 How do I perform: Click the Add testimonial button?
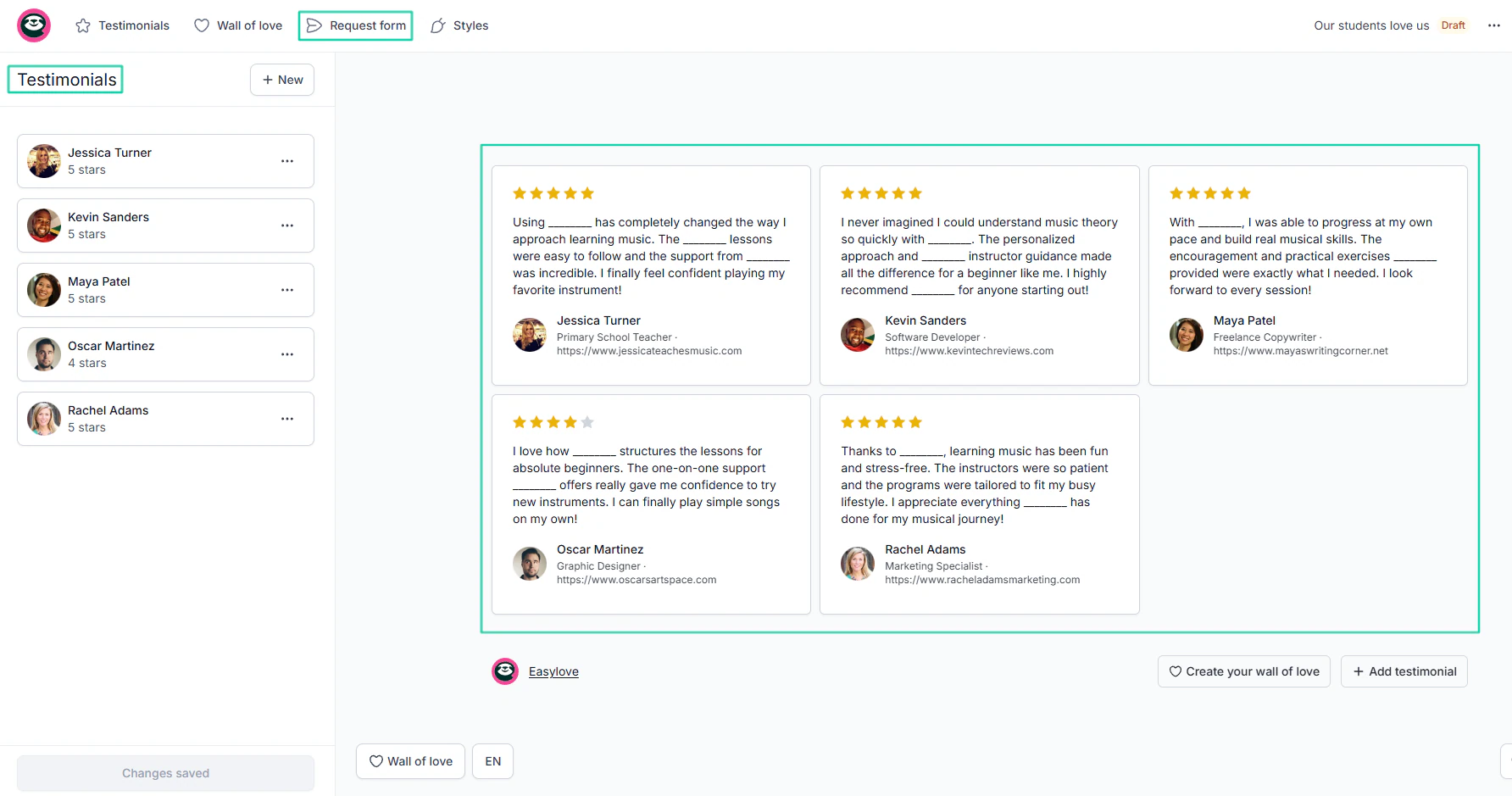(1404, 671)
